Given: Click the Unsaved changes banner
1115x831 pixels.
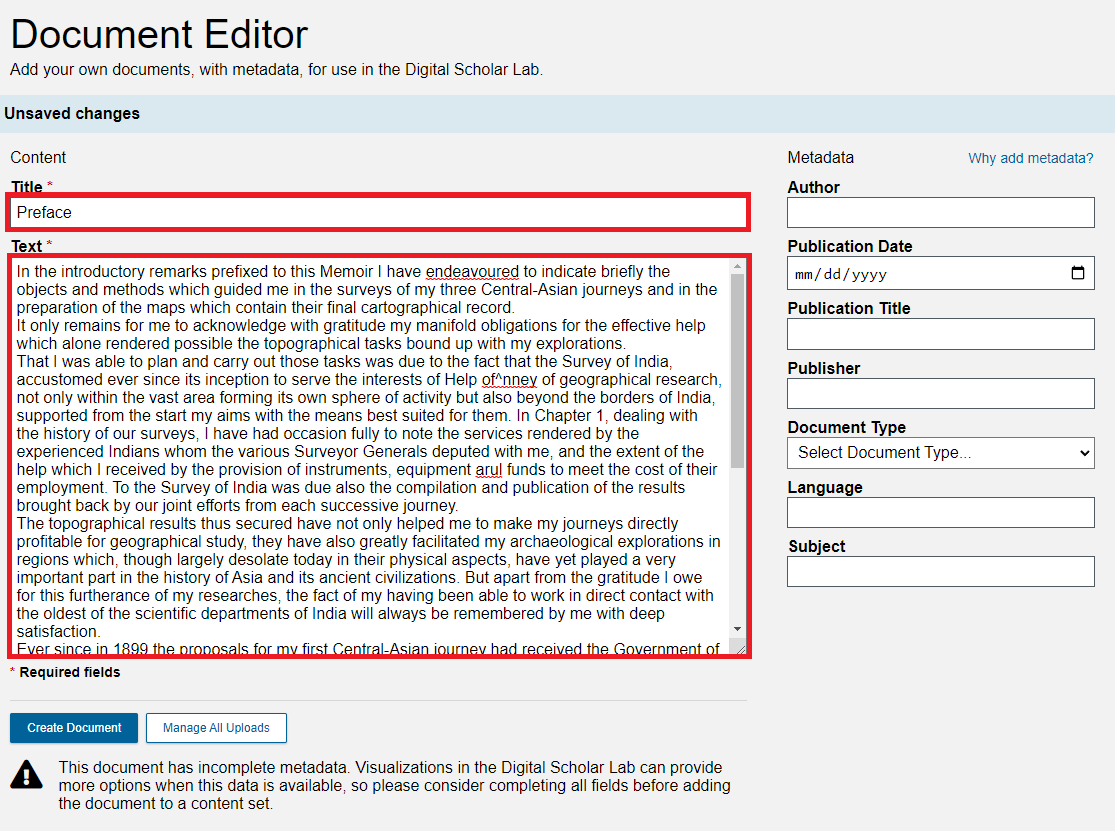Looking at the screenshot, I should point(72,113).
